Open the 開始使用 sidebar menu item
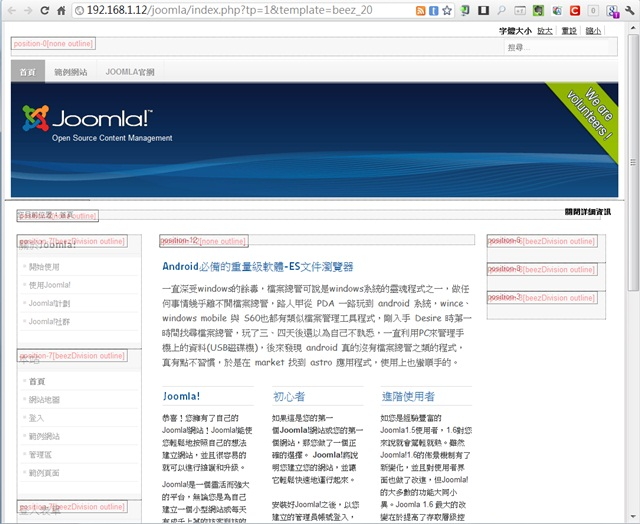This screenshot has height=524, width=640. point(44,267)
